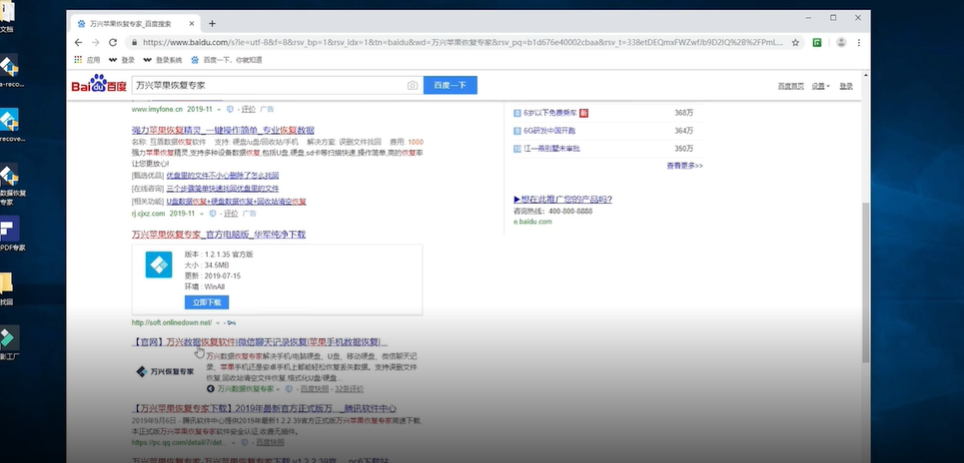The height and width of the screenshot is (463, 964).
Task: Click the browser vertical scrollbar thumb
Action: tap(866, 282)
